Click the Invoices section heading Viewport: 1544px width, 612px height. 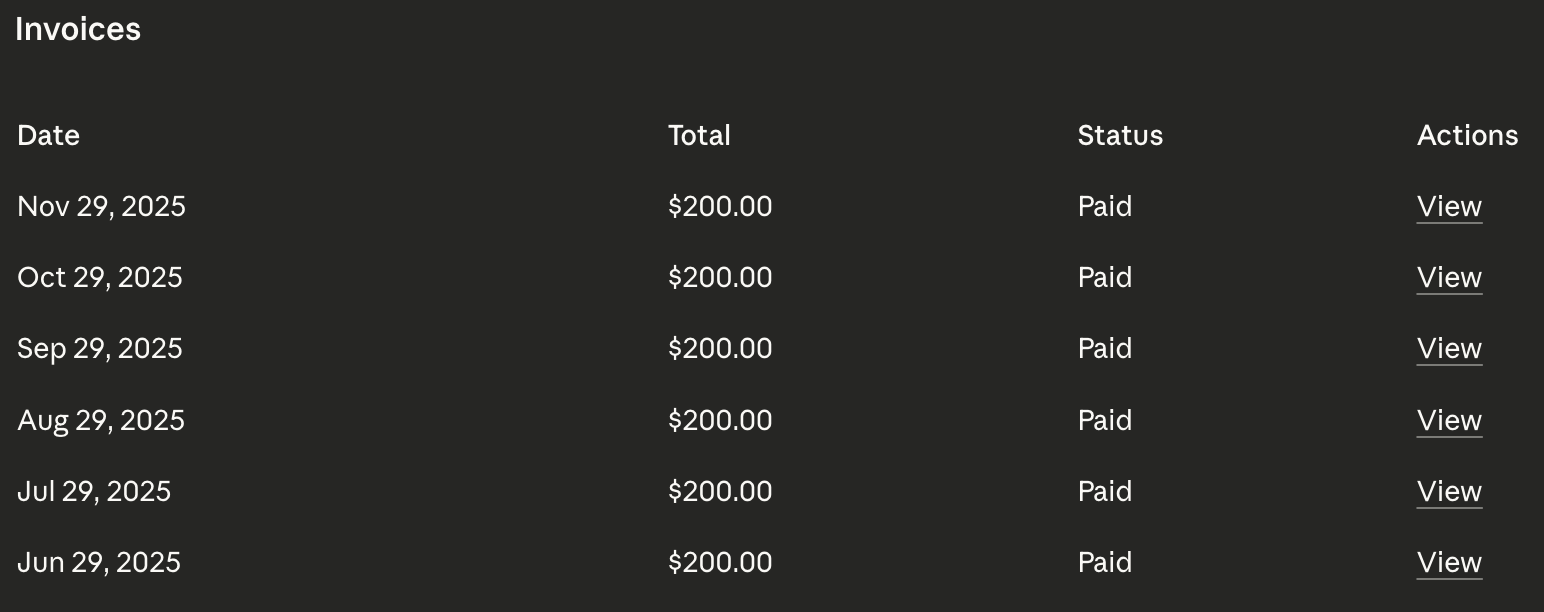[78, 29]
